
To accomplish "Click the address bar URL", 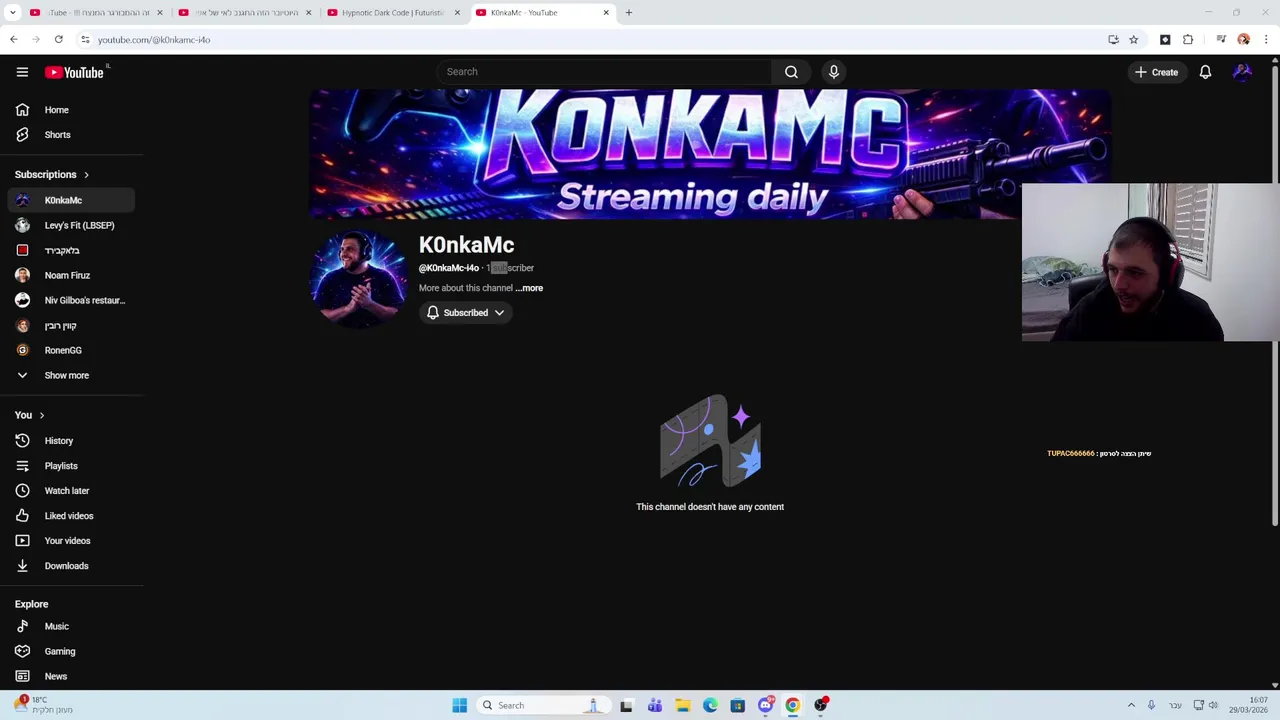I will [x=154, y=40].
